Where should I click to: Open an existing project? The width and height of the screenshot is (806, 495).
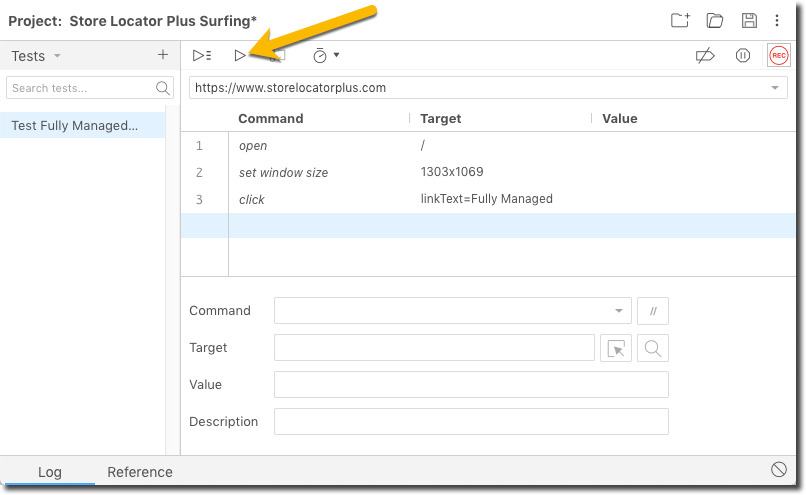pos(714,20)
